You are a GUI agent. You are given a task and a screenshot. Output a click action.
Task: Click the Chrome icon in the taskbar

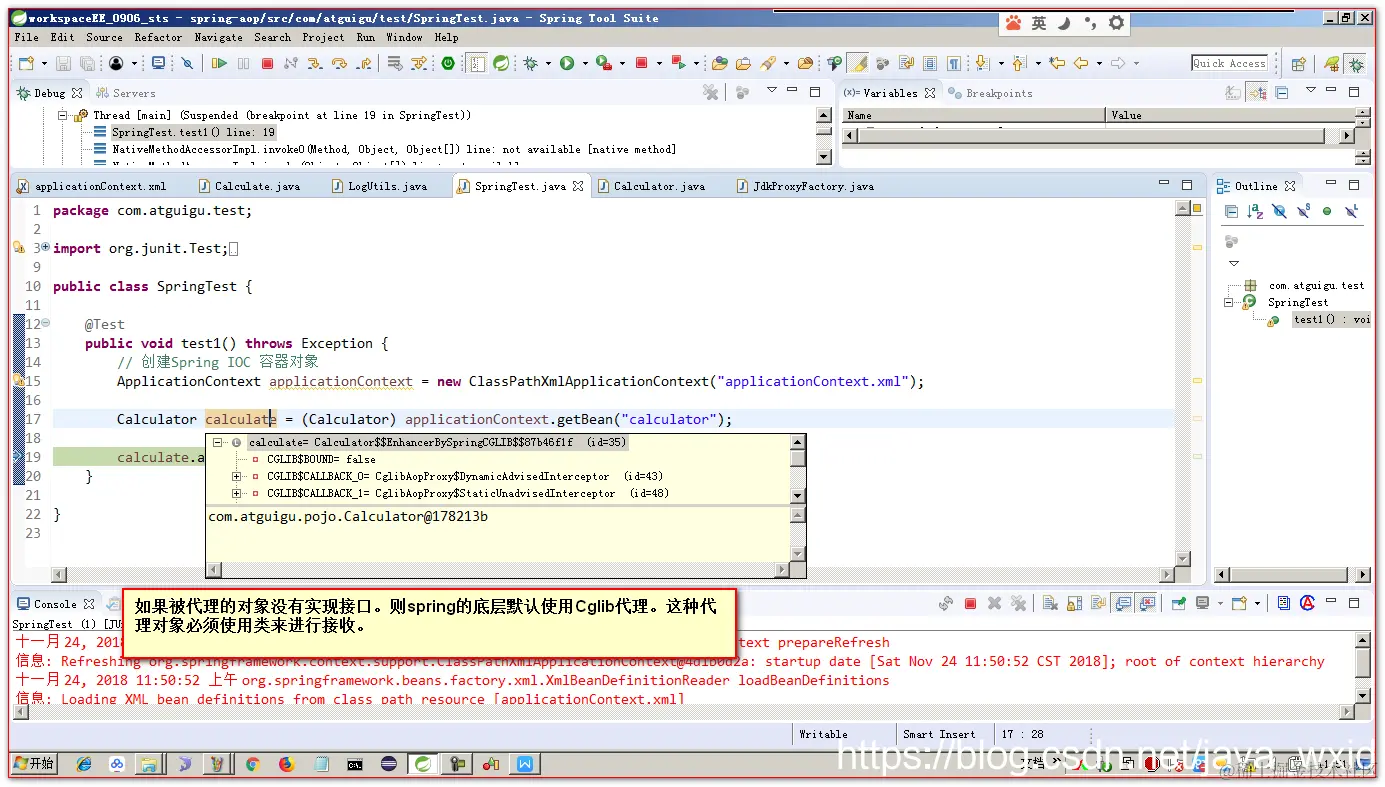[253, 764]
